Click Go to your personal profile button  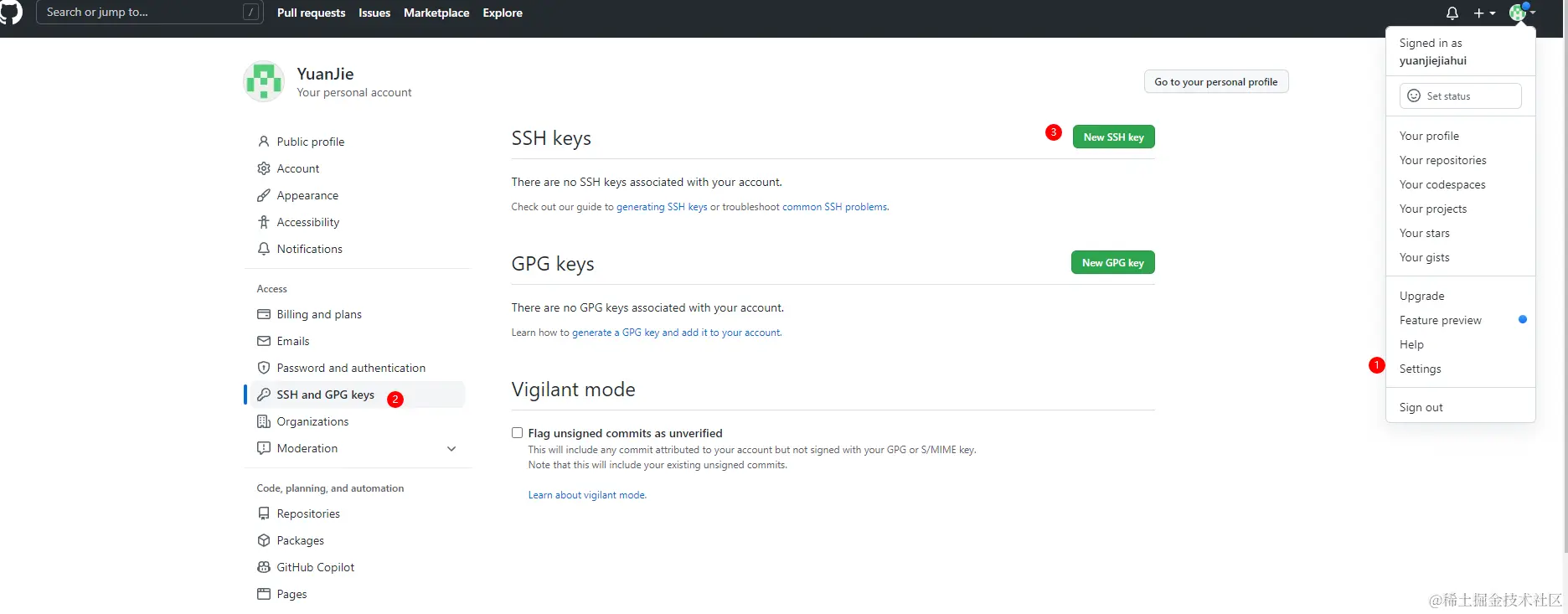click(1216, 81)
